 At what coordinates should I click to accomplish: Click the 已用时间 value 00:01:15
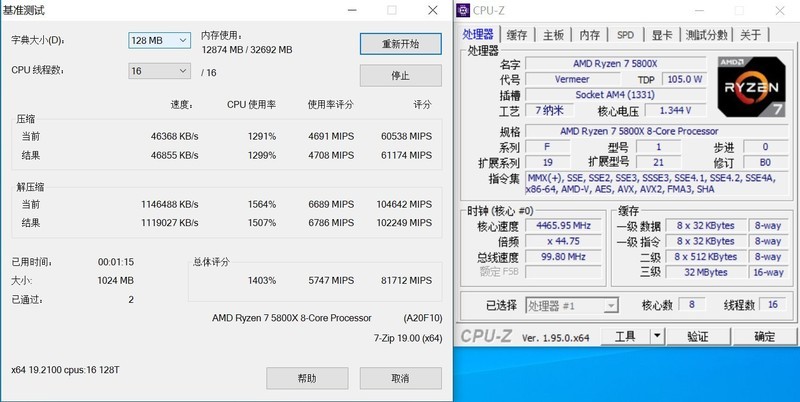coord(116,262)
